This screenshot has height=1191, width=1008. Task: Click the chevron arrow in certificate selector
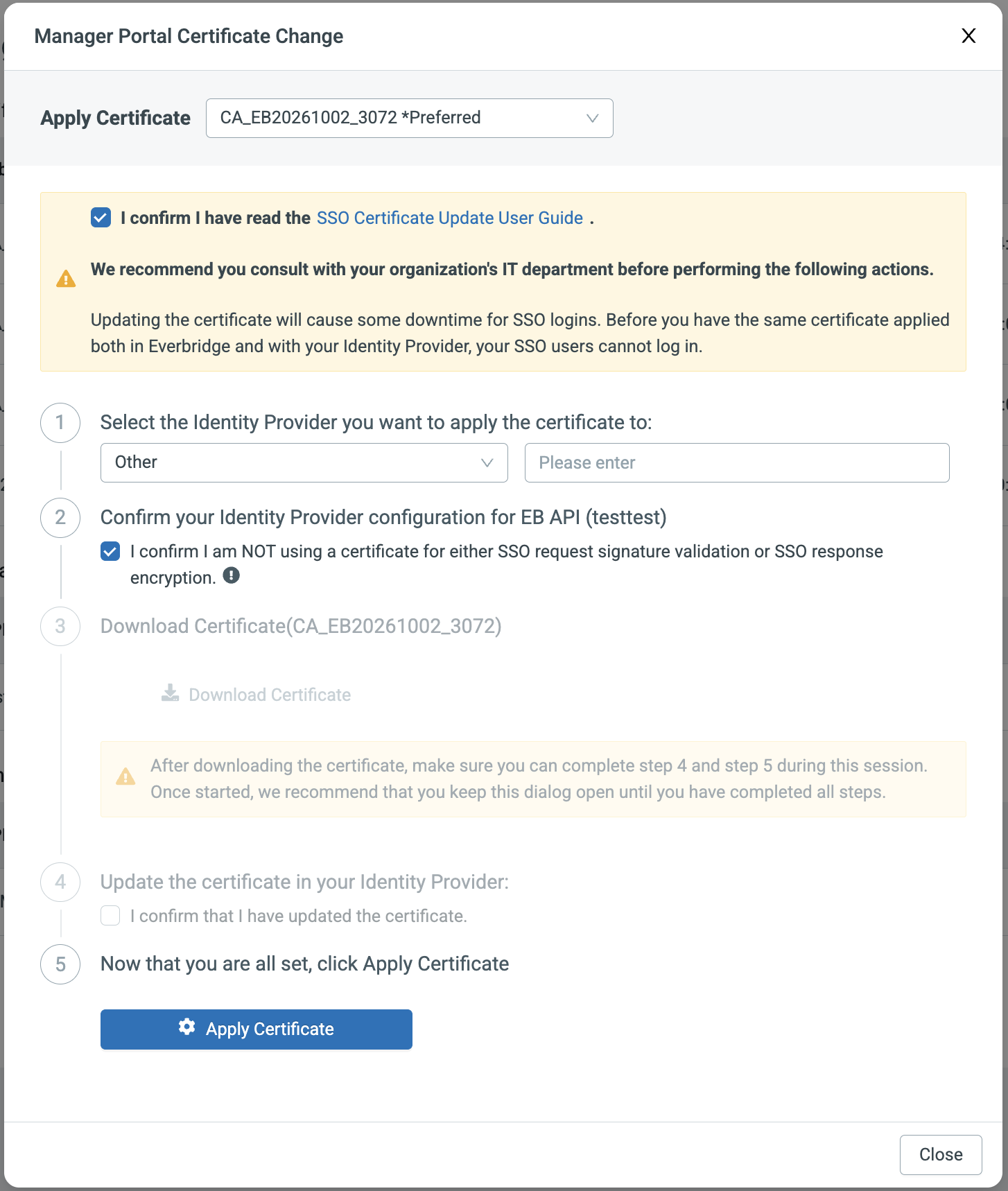pyautogui.click(x=592, y=118)
